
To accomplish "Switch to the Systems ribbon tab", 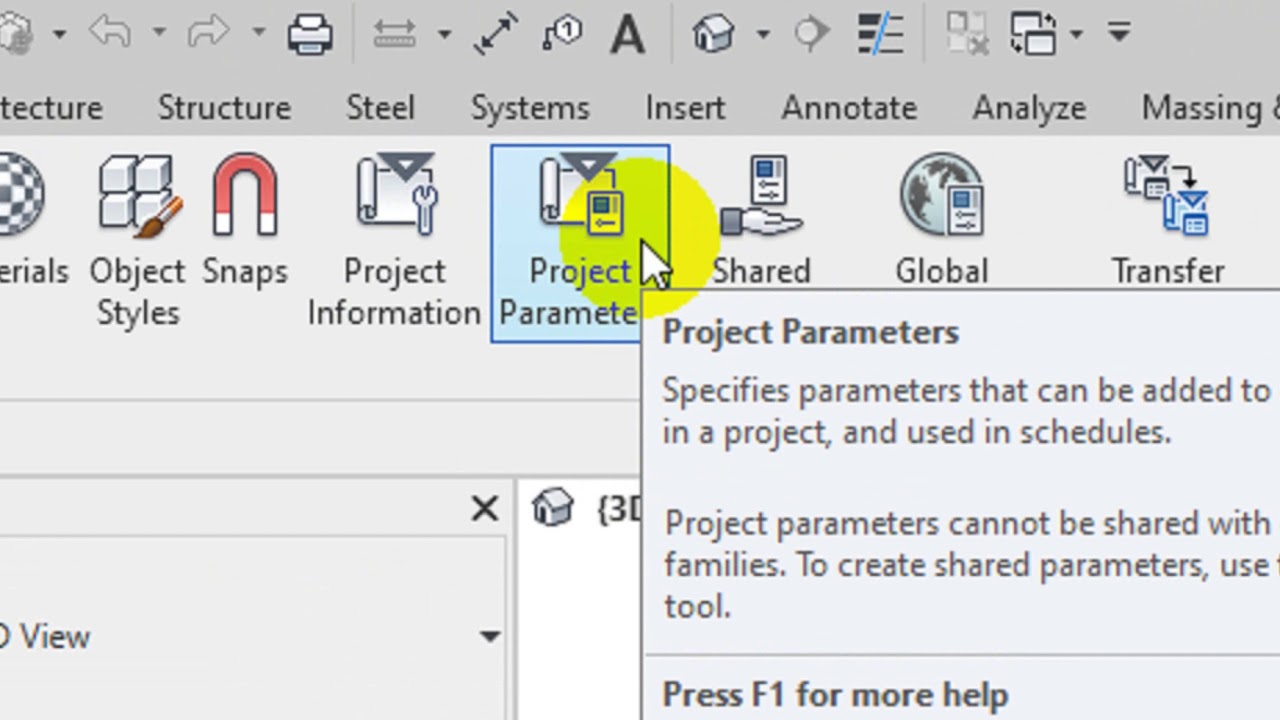I will (530, 108).
